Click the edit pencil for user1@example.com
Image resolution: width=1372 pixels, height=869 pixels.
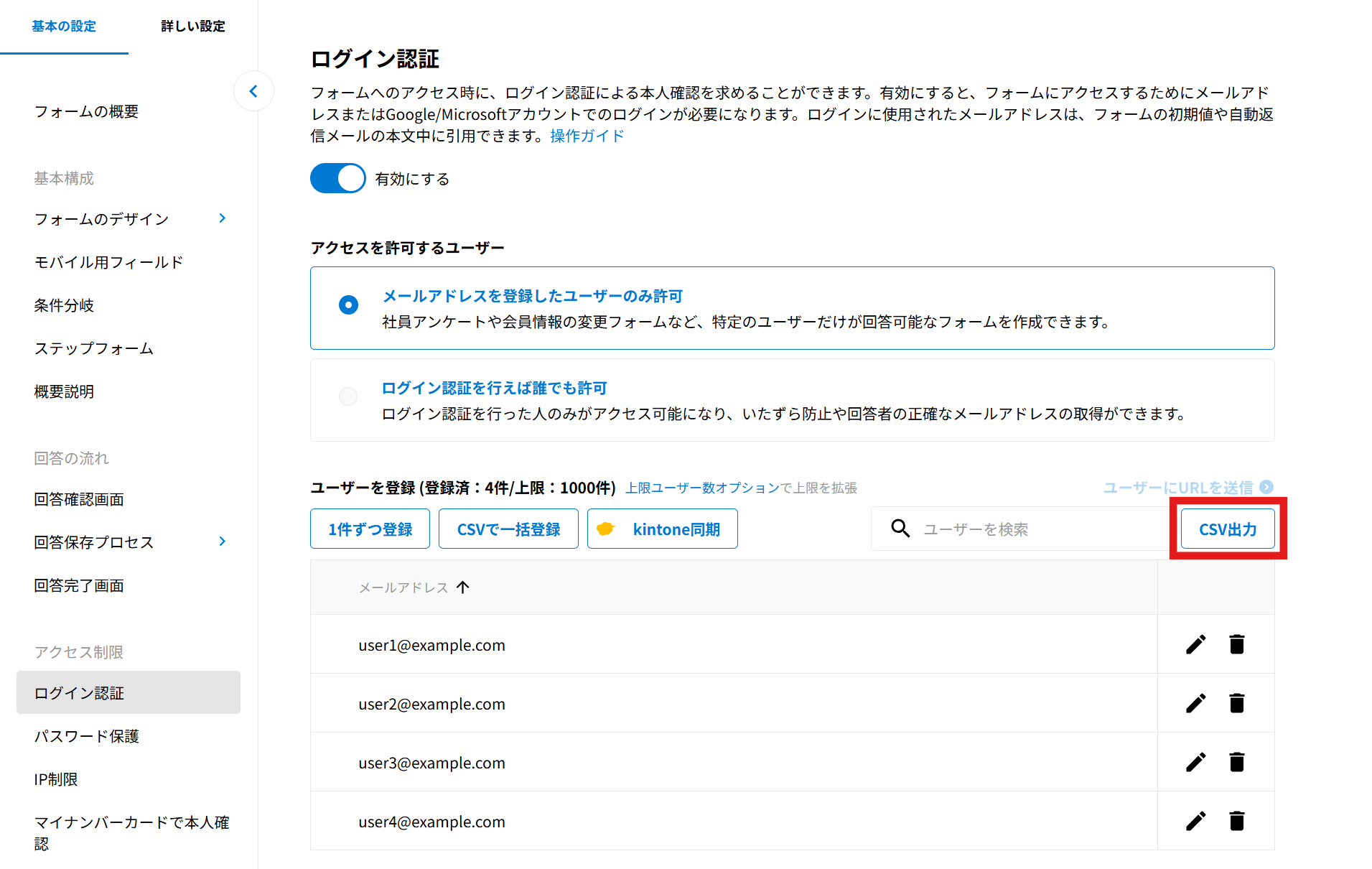pyautogui.click(x=1195, y=644)
